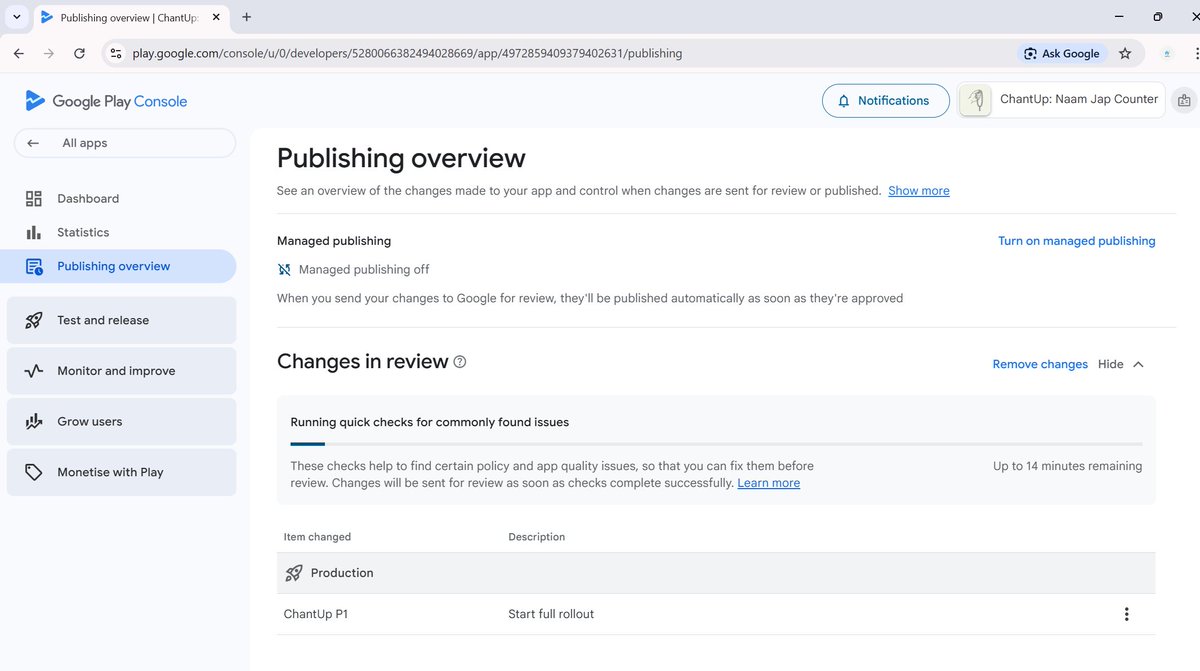Expand the Monetise with Play section
This screenshot has width=1200, height=671.
(x=122, y=472)
